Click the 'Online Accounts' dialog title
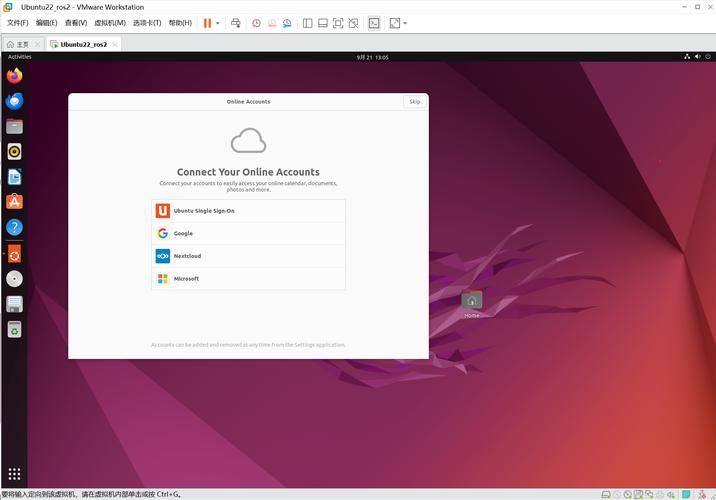 248,102
